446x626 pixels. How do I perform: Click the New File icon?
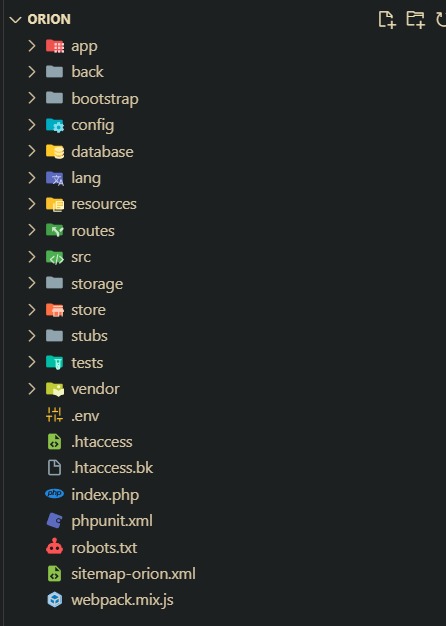[387, 19]
